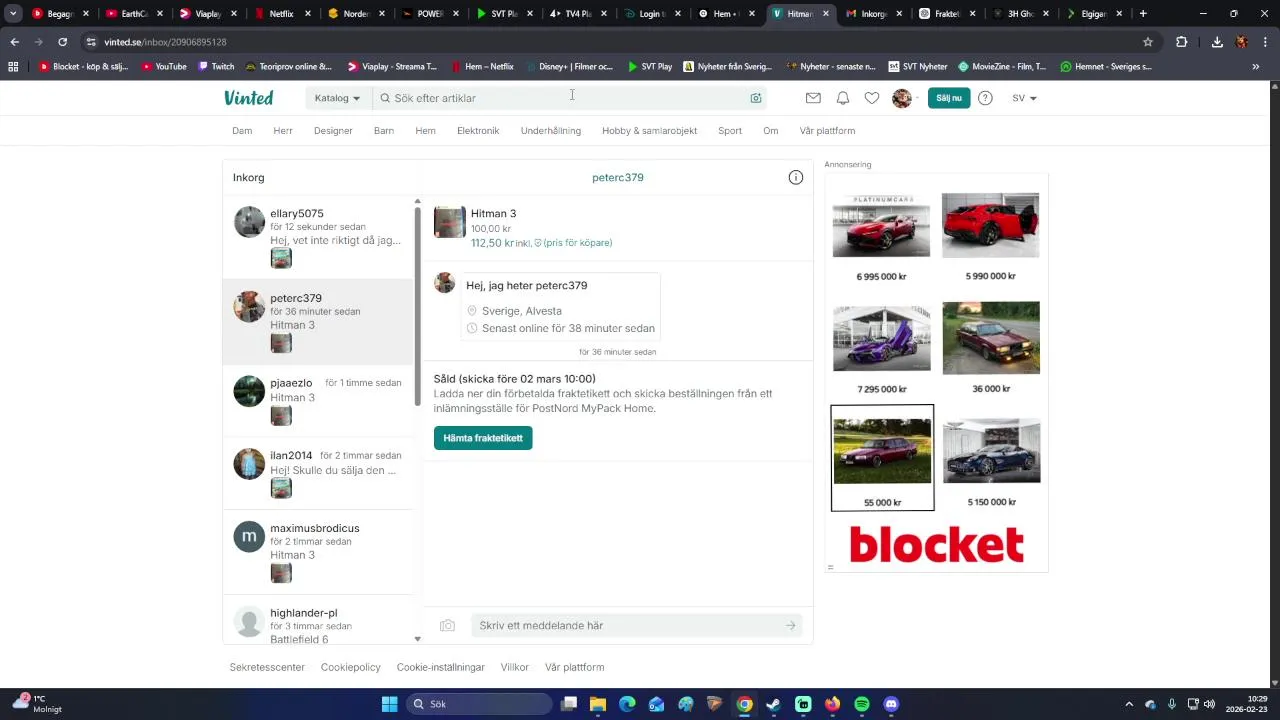
Task: Open the help question mark icon
Action: [x=985, y=98]
